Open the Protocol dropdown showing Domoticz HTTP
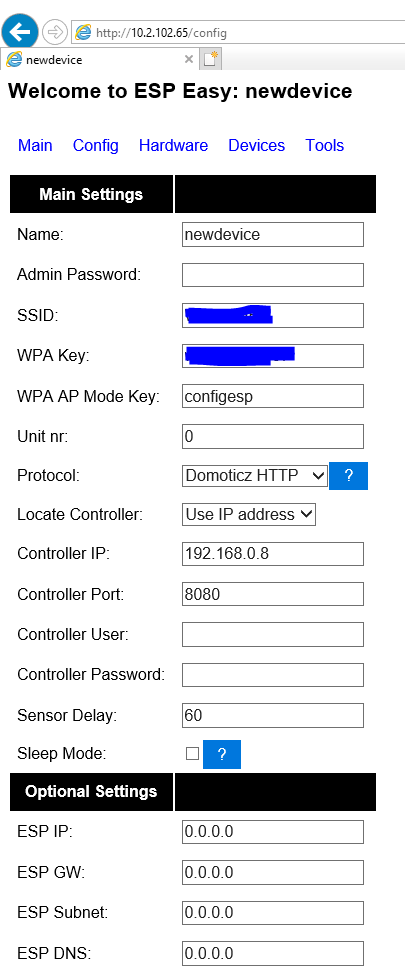This screenshot has width=405, height=976. point(255,476)
